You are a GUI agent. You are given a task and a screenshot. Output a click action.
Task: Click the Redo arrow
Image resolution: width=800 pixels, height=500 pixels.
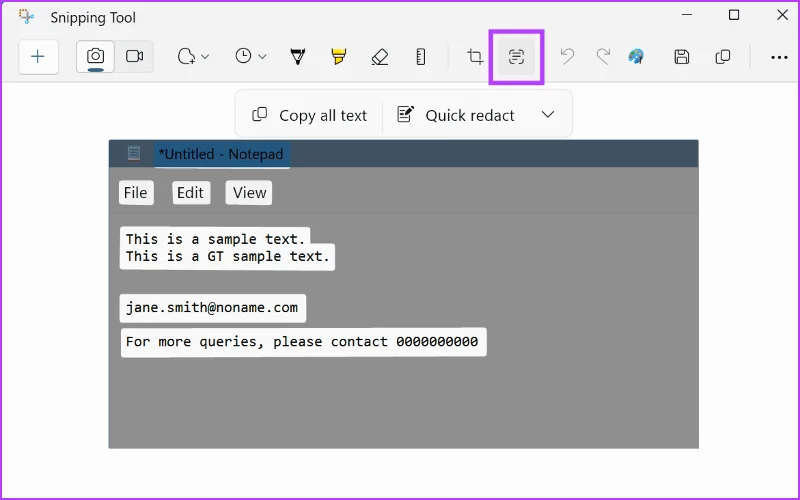(604, 57)
